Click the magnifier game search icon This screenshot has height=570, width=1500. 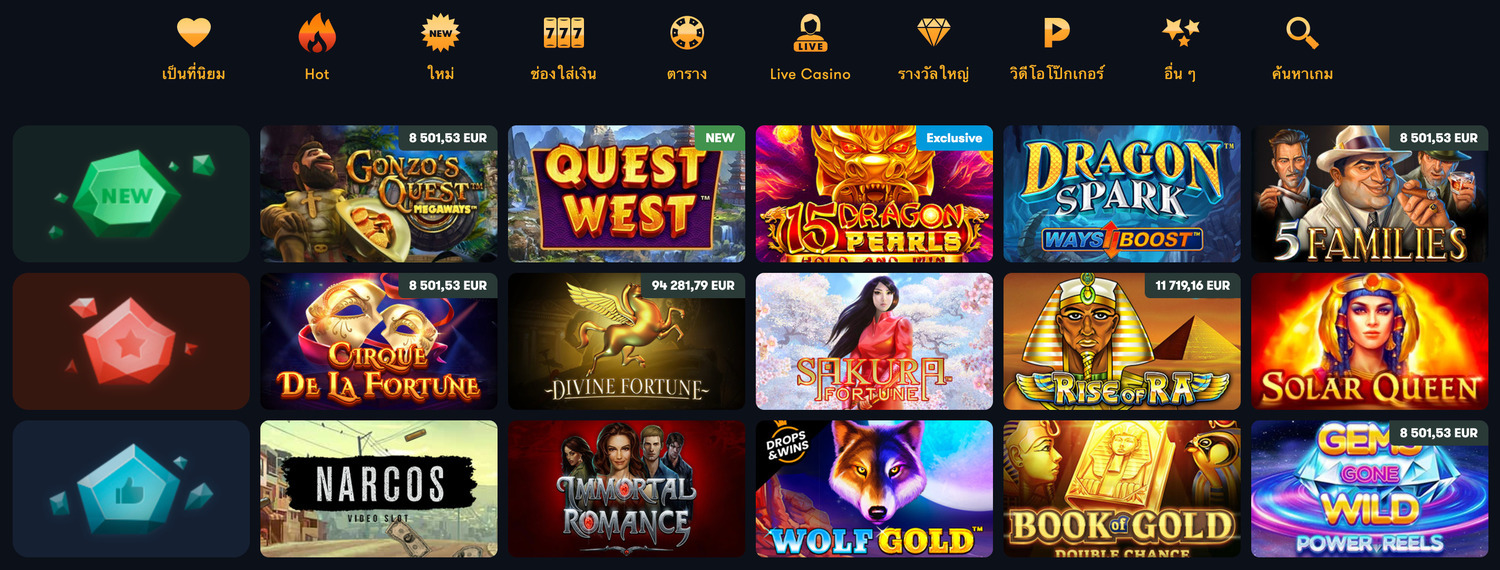[x=1302, y=33]
